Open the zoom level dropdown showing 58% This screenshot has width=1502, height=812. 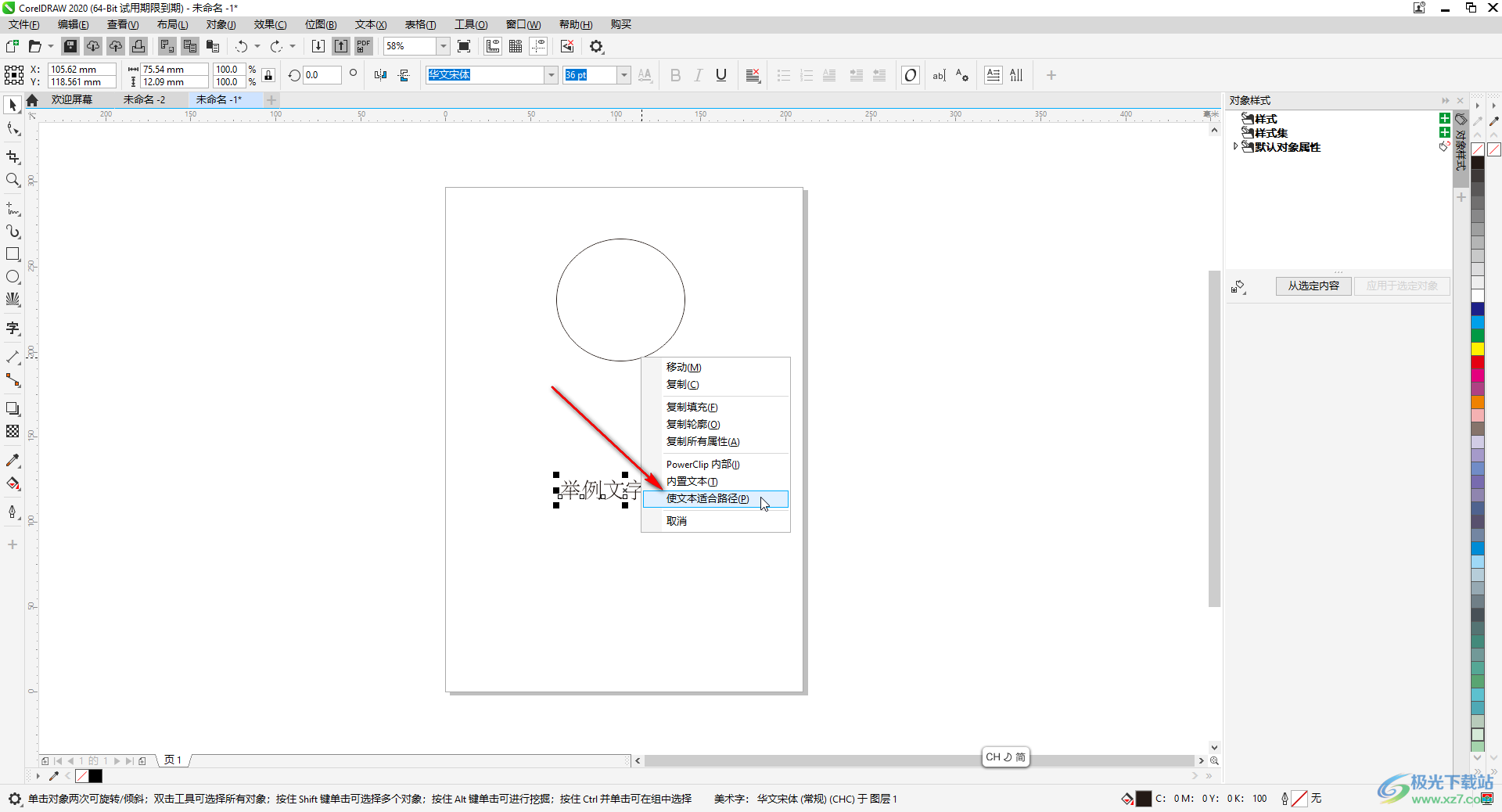[x=443, y=46]
